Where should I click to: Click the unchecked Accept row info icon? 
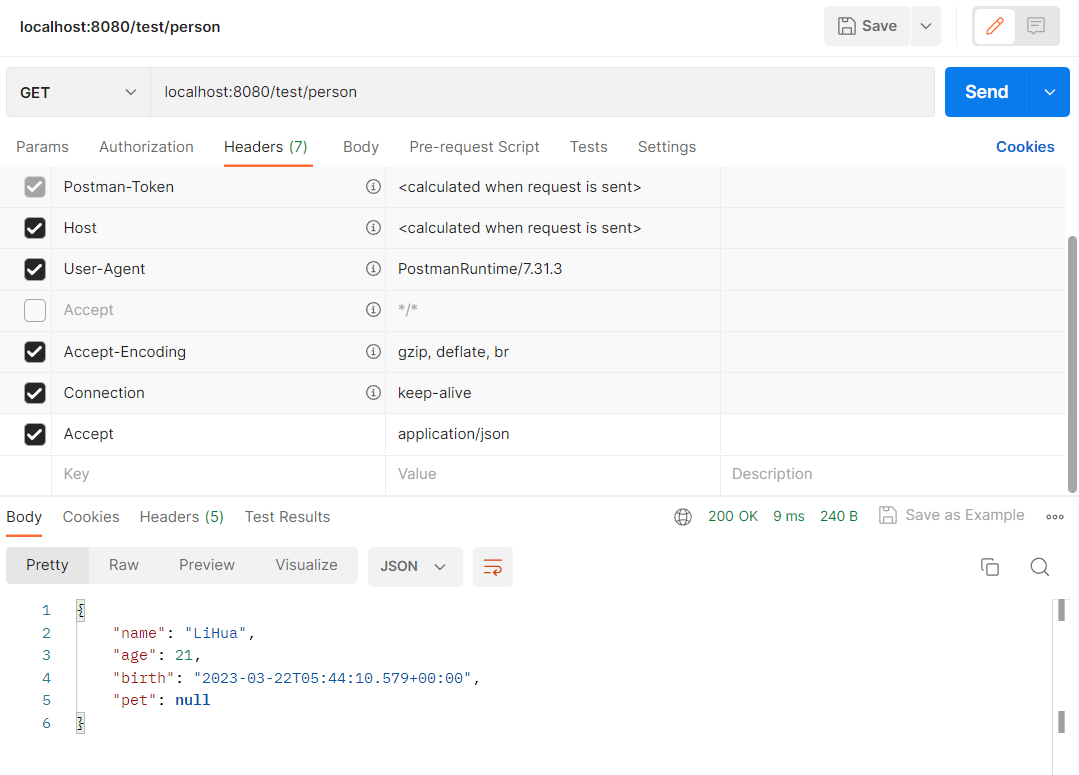pos(373,310)
